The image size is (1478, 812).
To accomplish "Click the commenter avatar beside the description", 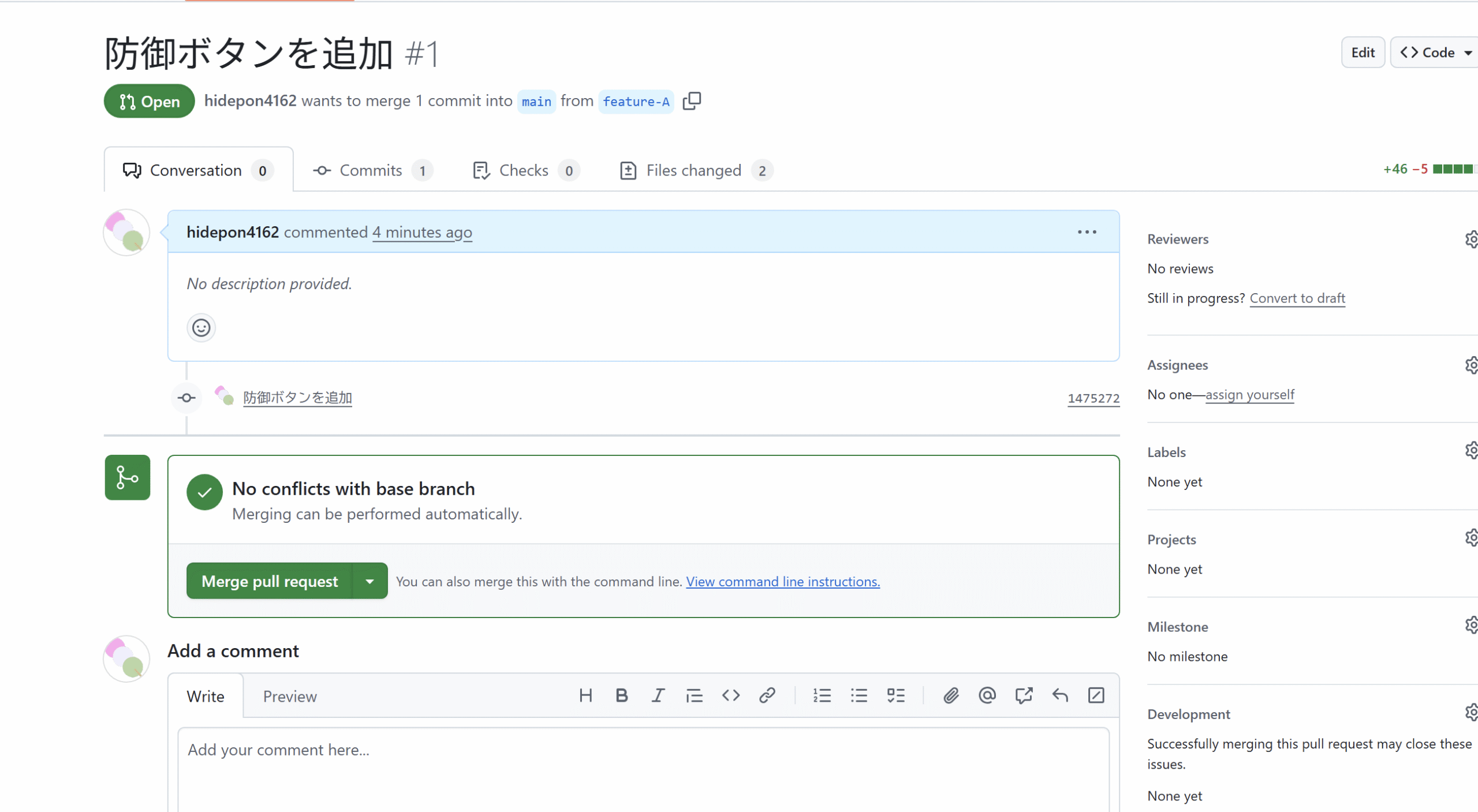I will pyautogui.click(x=126, y=232).
